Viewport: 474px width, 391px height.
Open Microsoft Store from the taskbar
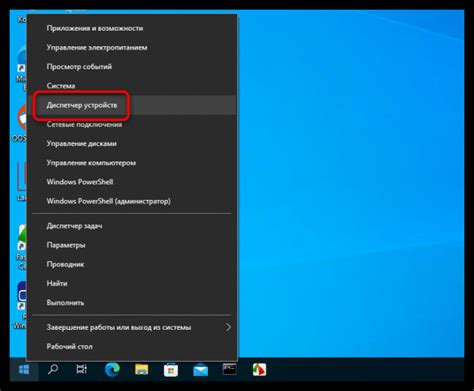(x=171, y=370)
